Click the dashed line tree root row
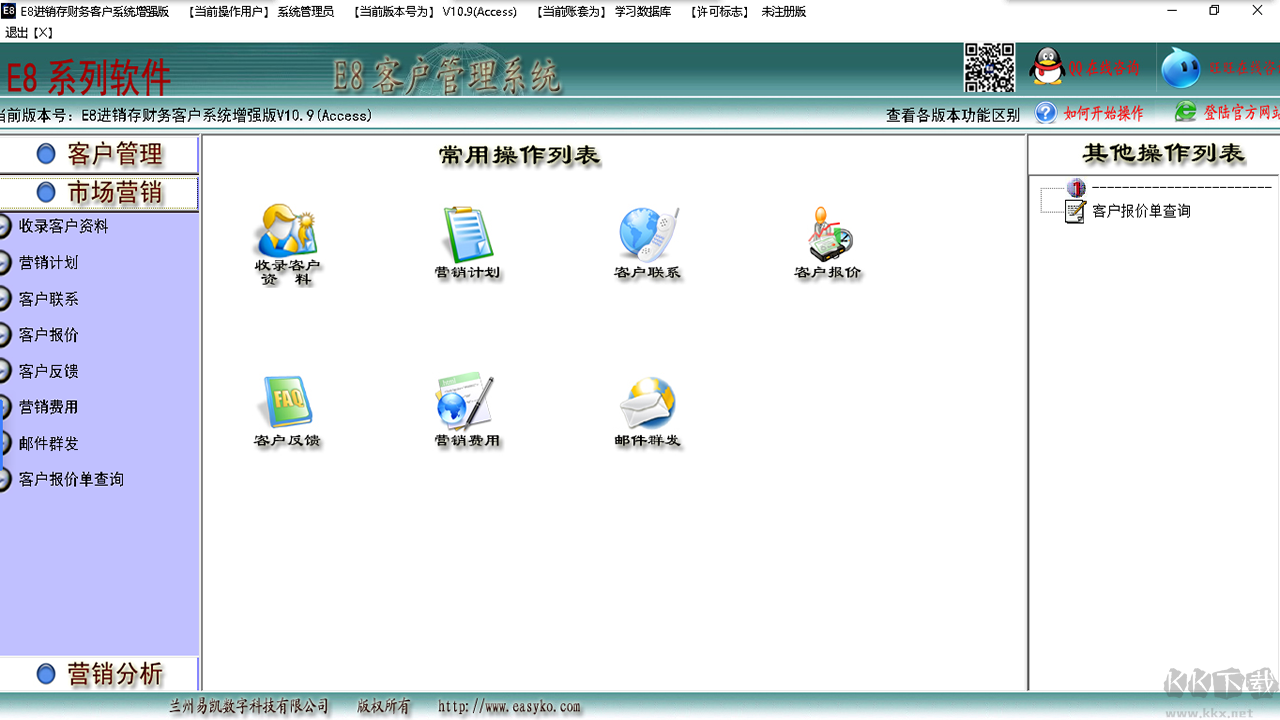1280x720 pixels. [1181, 187]
